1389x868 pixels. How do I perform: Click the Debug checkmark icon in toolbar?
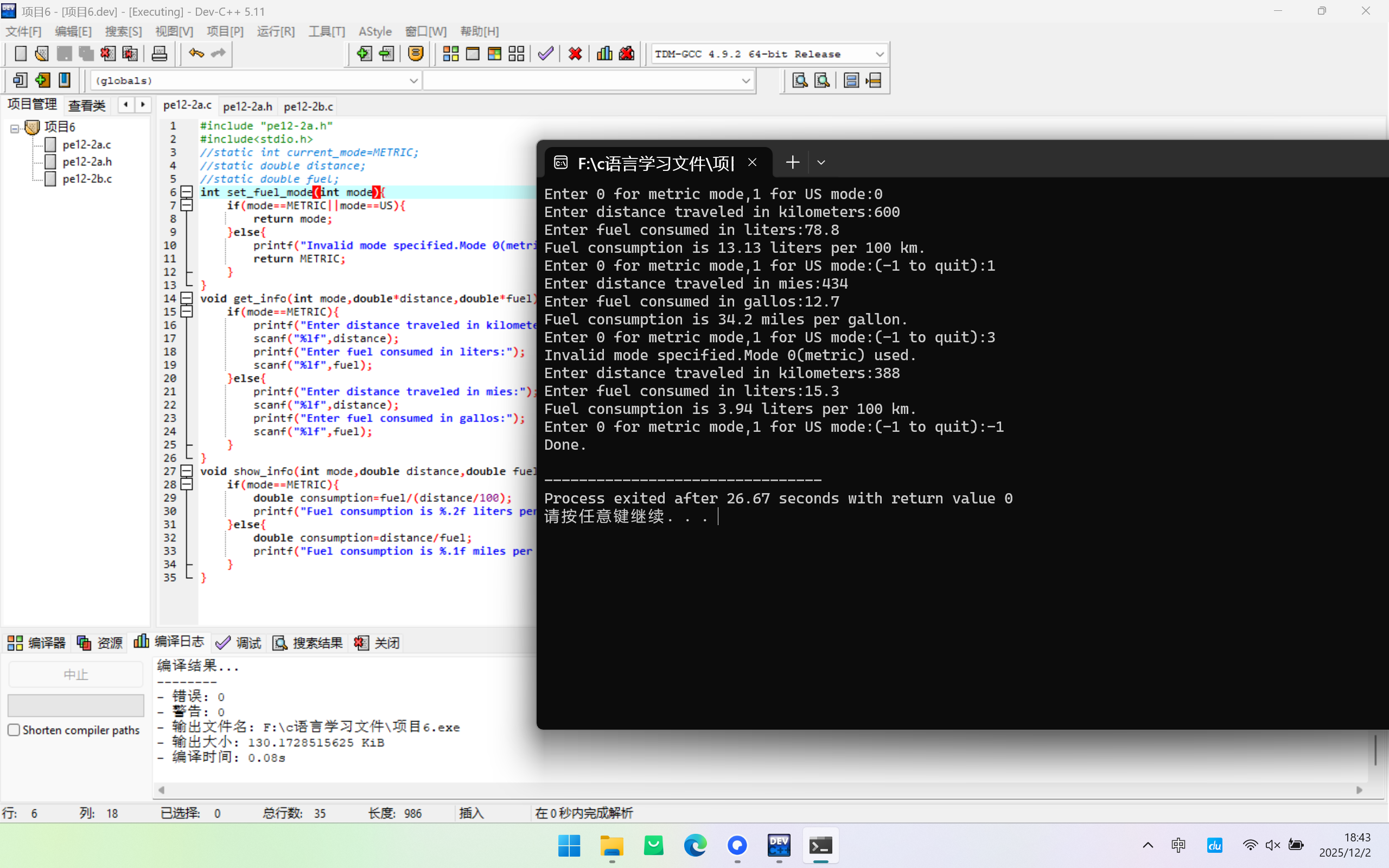[x=545, y=54]
